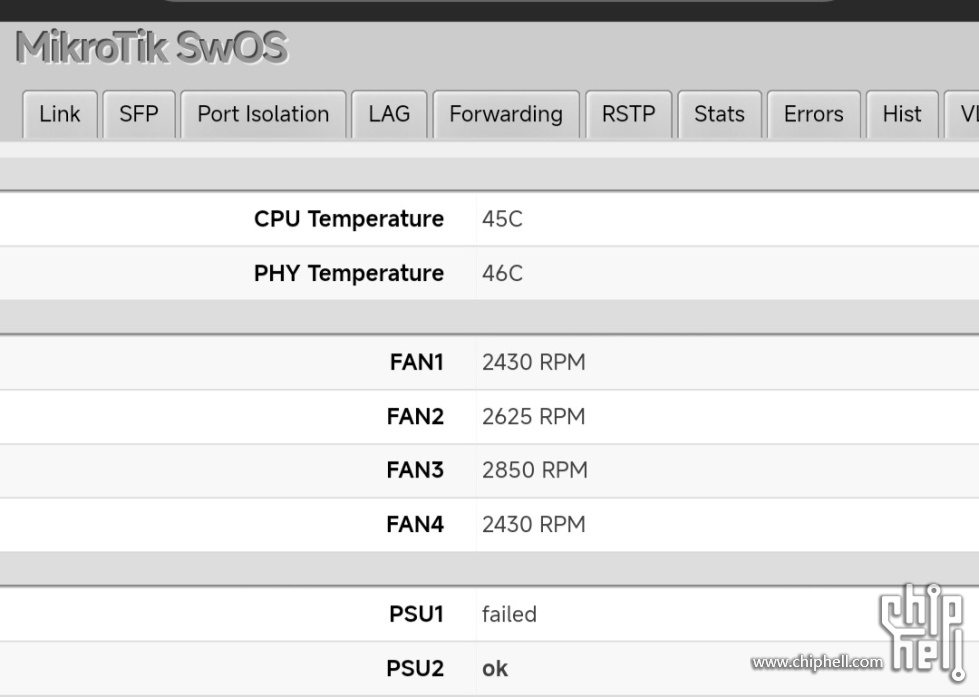Switch to the Hist tab
Viewport: 979px width, 697px height.
[902, 114]
